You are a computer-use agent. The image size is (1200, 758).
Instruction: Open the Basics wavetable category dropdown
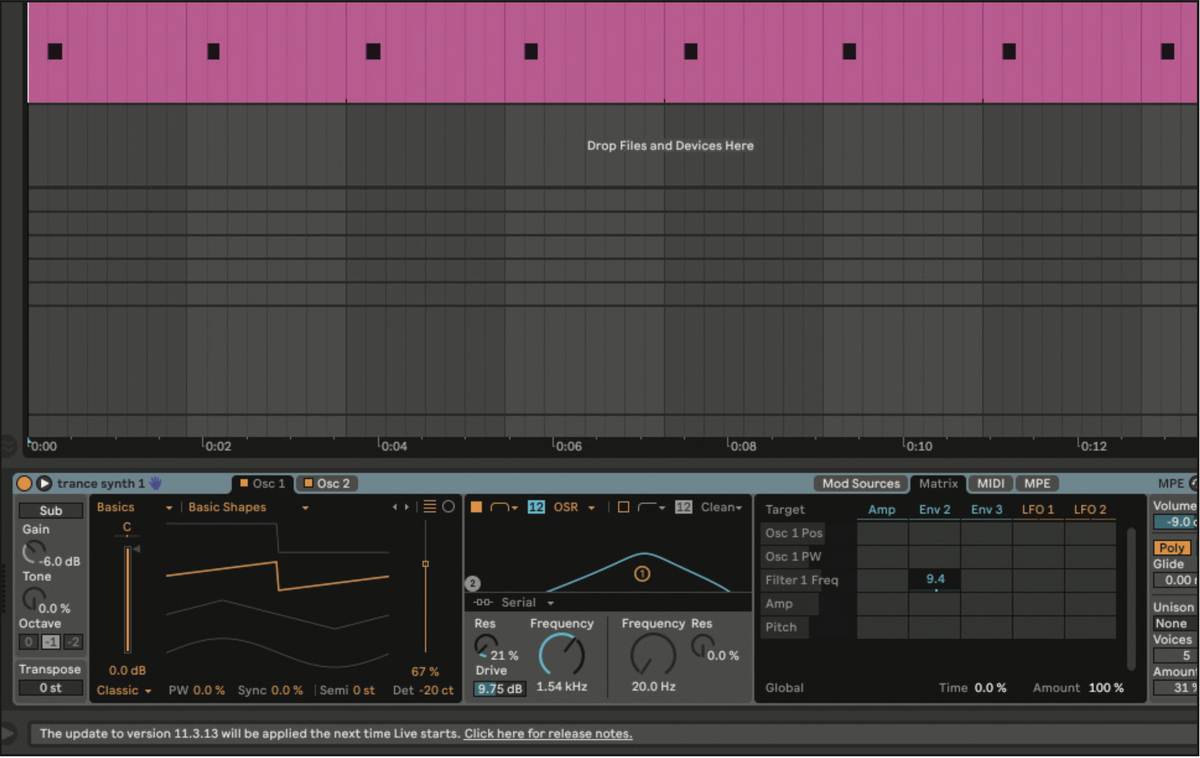pos(135,508)
